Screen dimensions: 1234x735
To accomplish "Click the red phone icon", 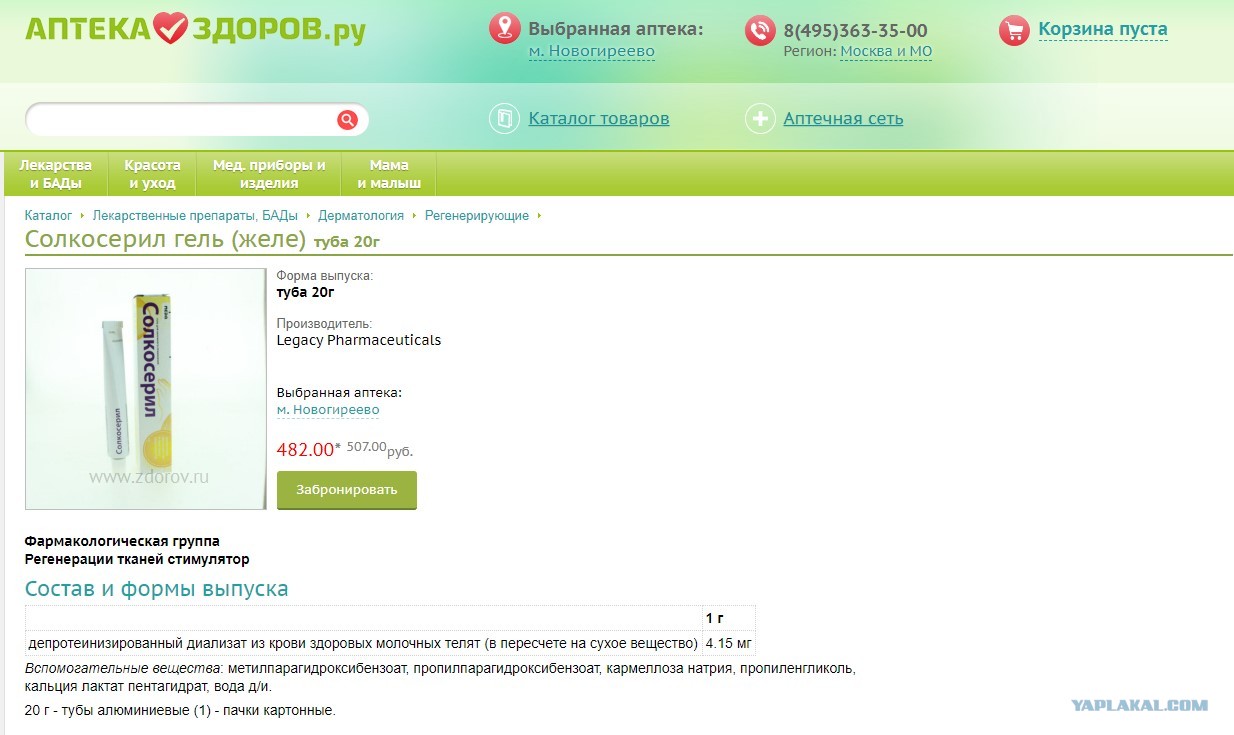I will [760, 31].
